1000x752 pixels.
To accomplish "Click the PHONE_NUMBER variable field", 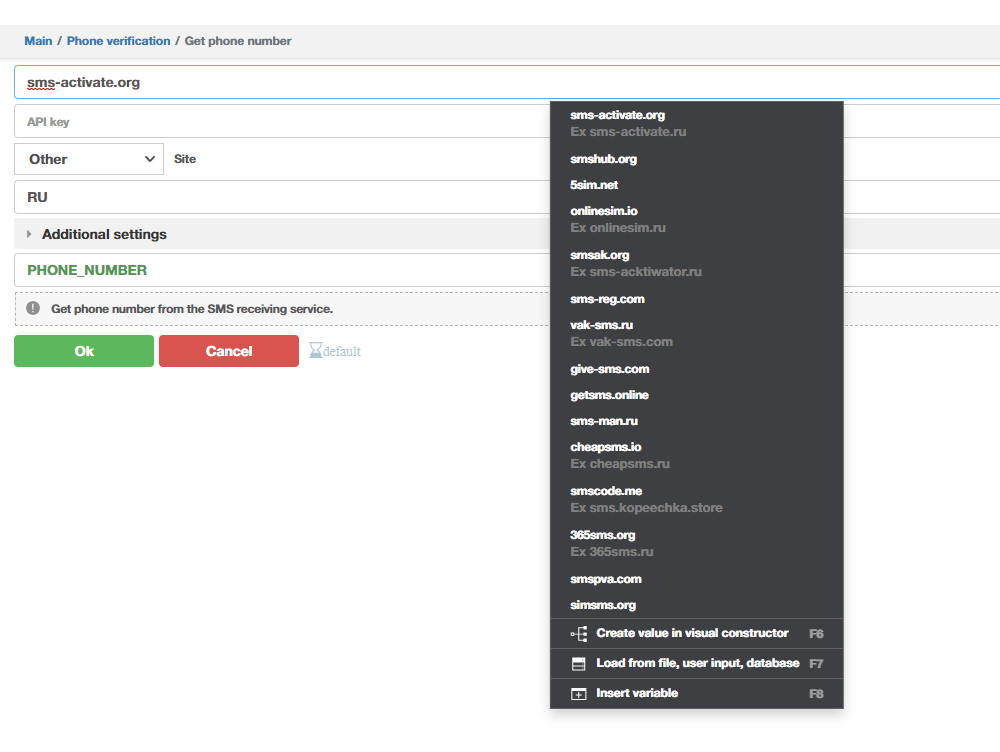I will pos(281,270).
